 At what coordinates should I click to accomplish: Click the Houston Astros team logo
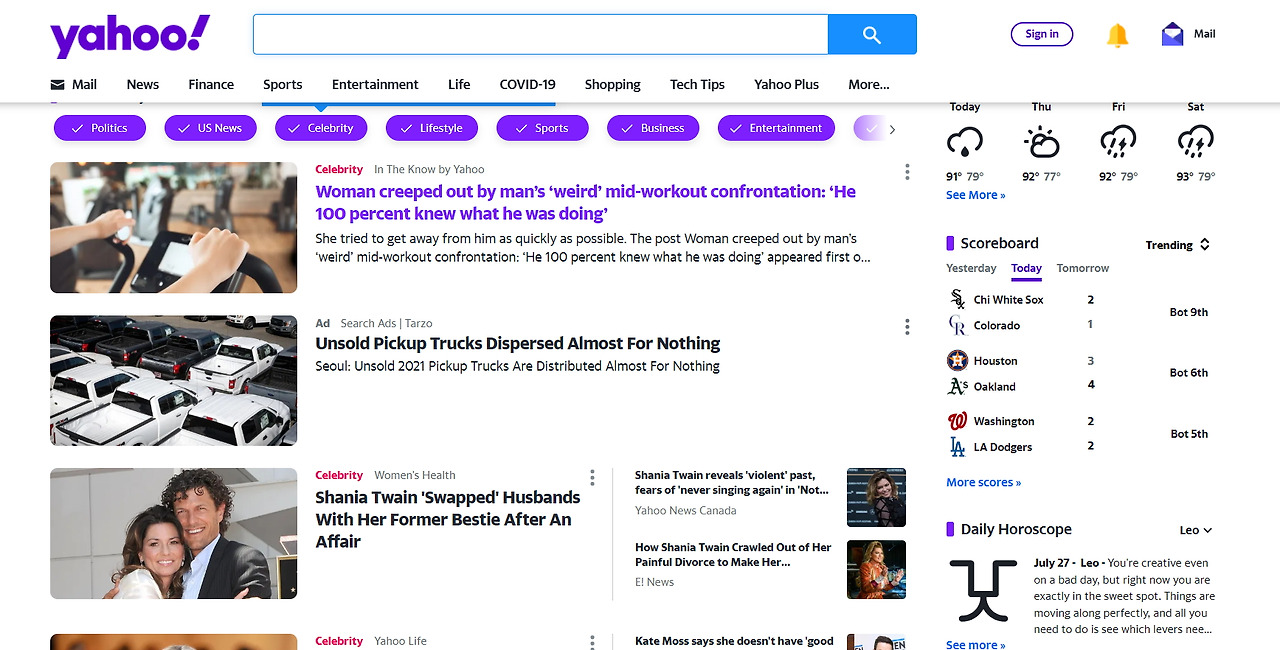point(957,360)
